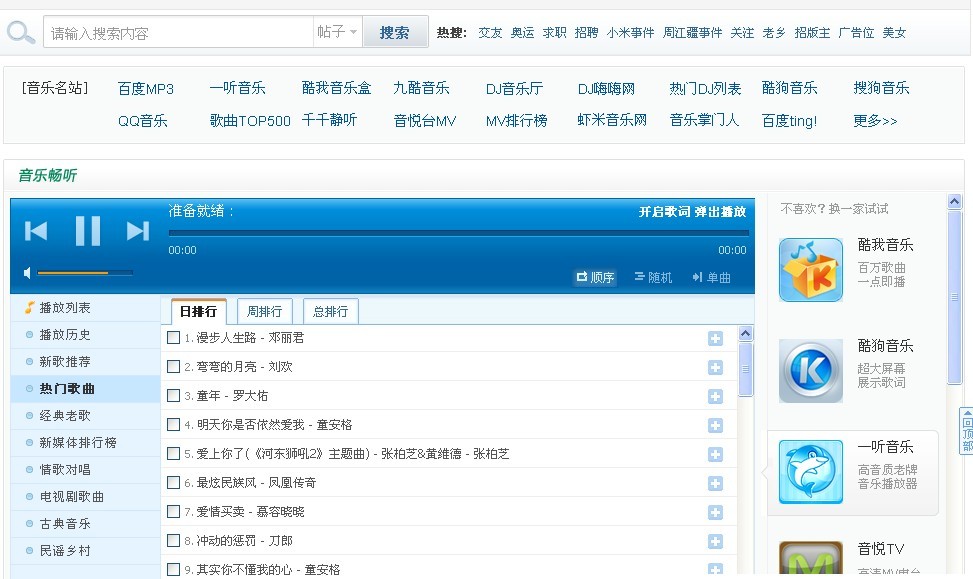Click the right panel scrollbar up arrow
973x579 pixels.
[x=954, y=201]
